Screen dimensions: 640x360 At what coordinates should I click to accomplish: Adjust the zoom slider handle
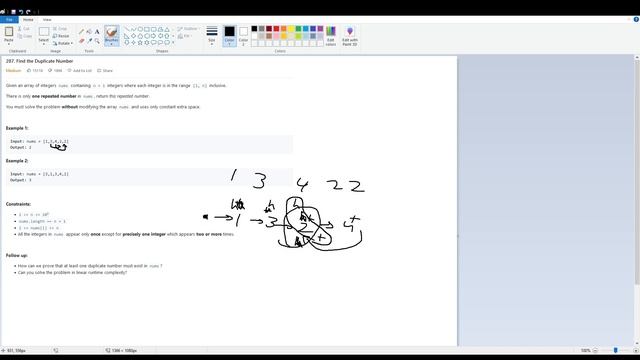(616, 350)
